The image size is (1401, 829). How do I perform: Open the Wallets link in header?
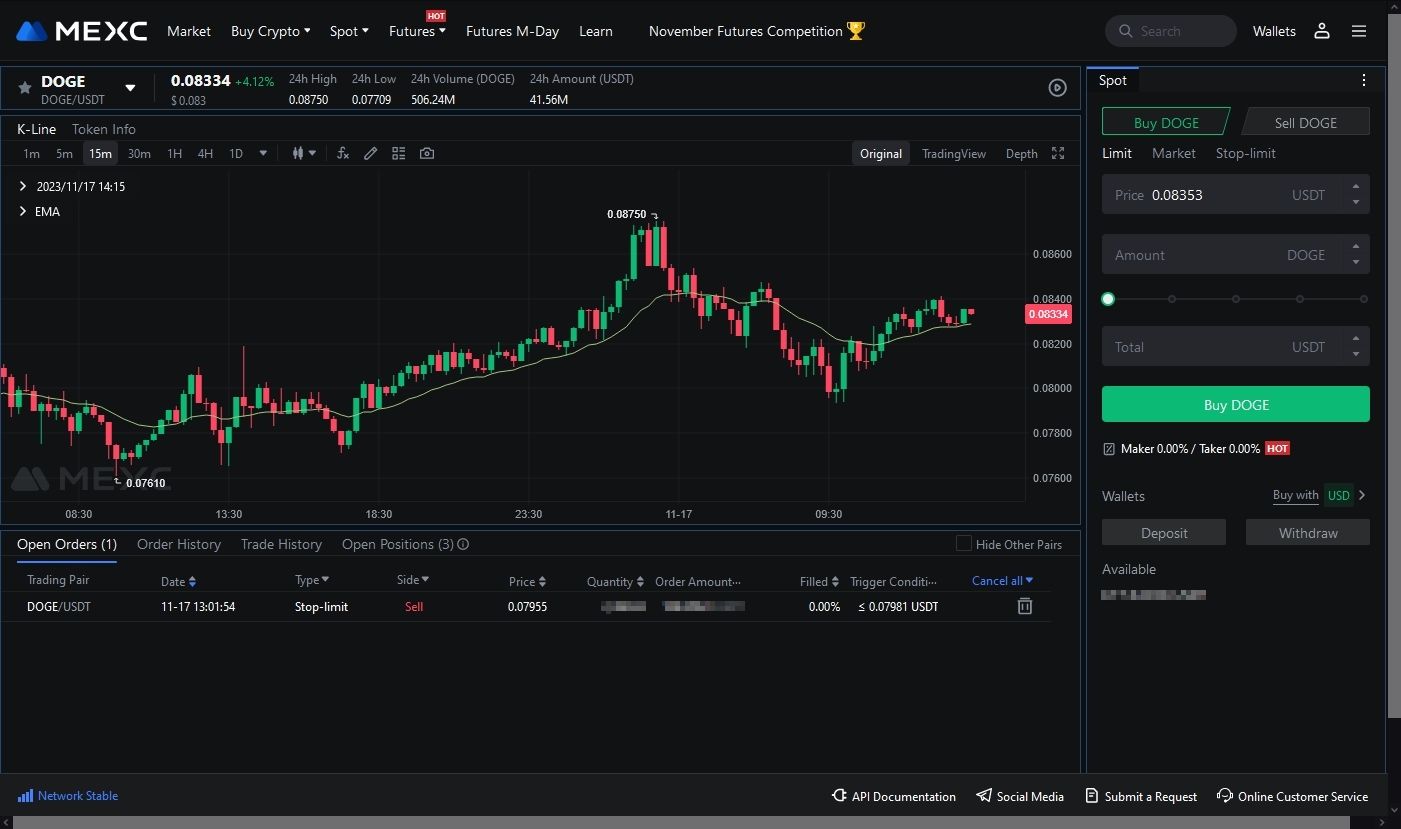(1274, 31)
